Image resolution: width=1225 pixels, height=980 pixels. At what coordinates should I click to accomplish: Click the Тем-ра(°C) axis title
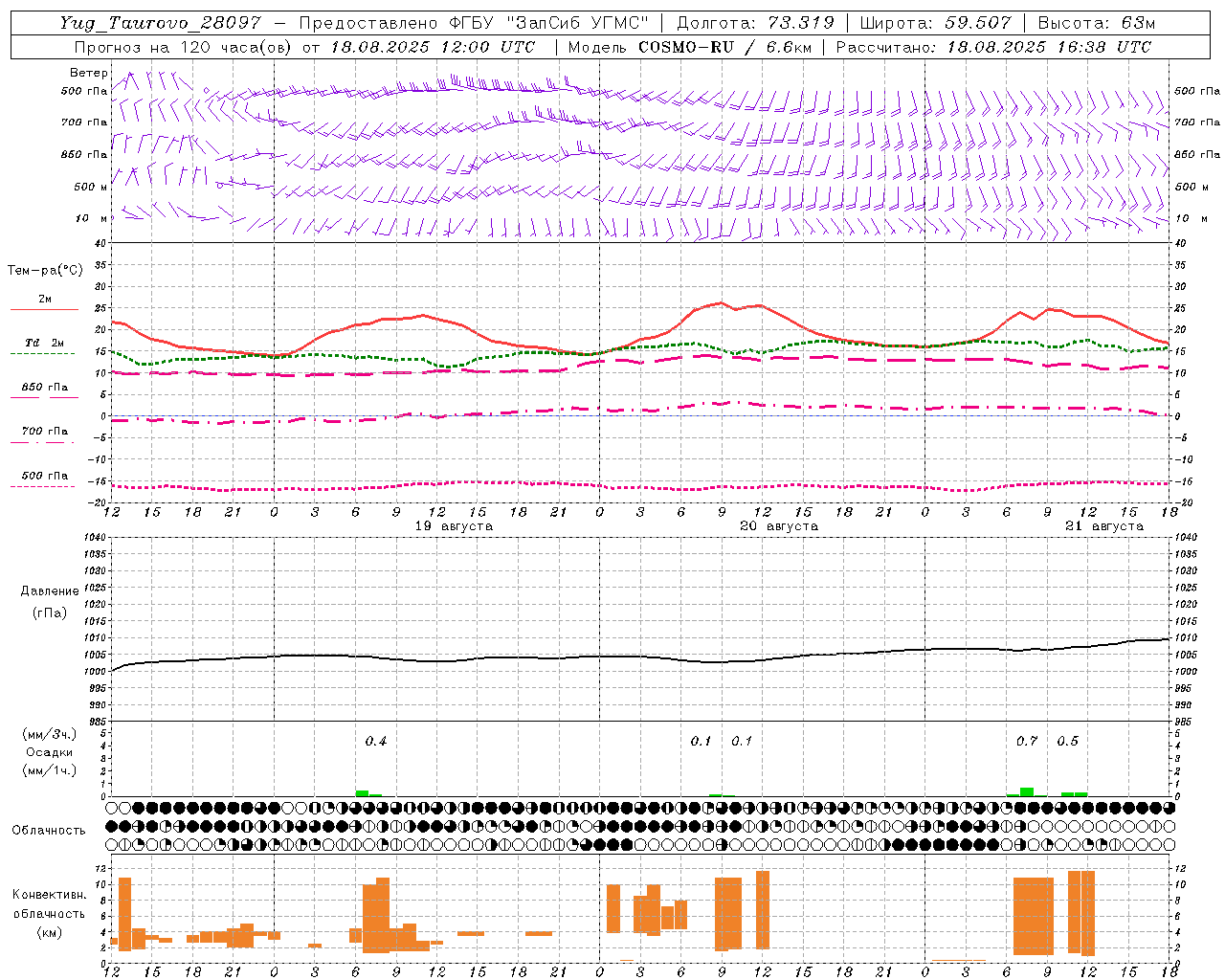45,271
